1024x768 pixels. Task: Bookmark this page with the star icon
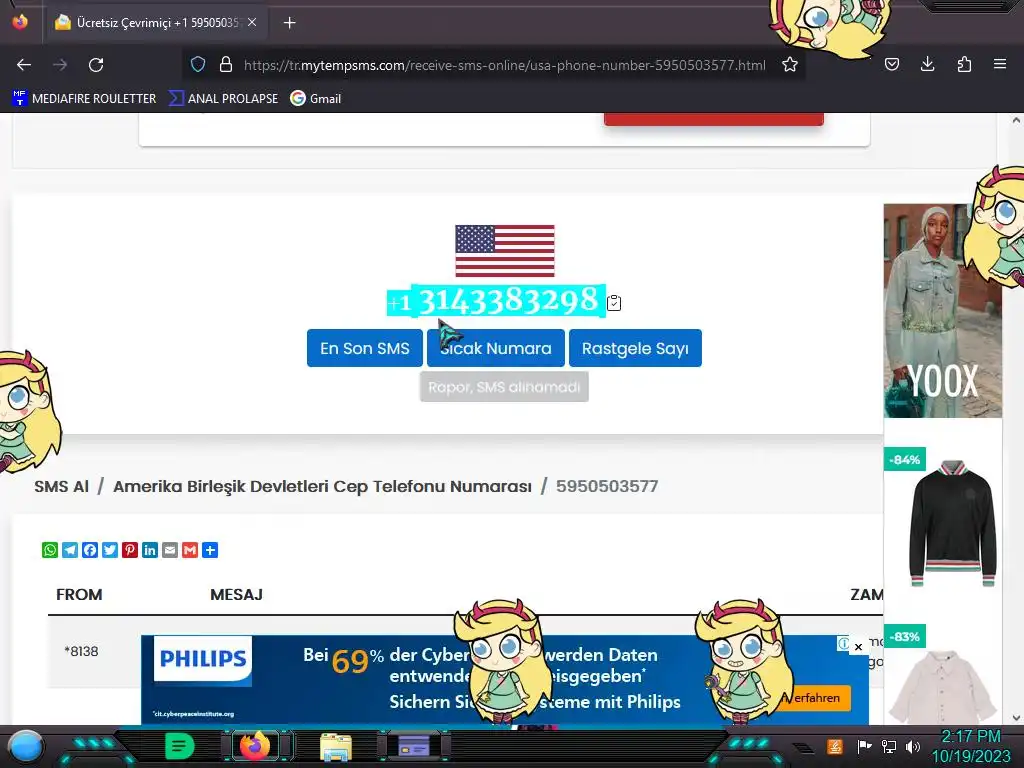click(790, 65)
